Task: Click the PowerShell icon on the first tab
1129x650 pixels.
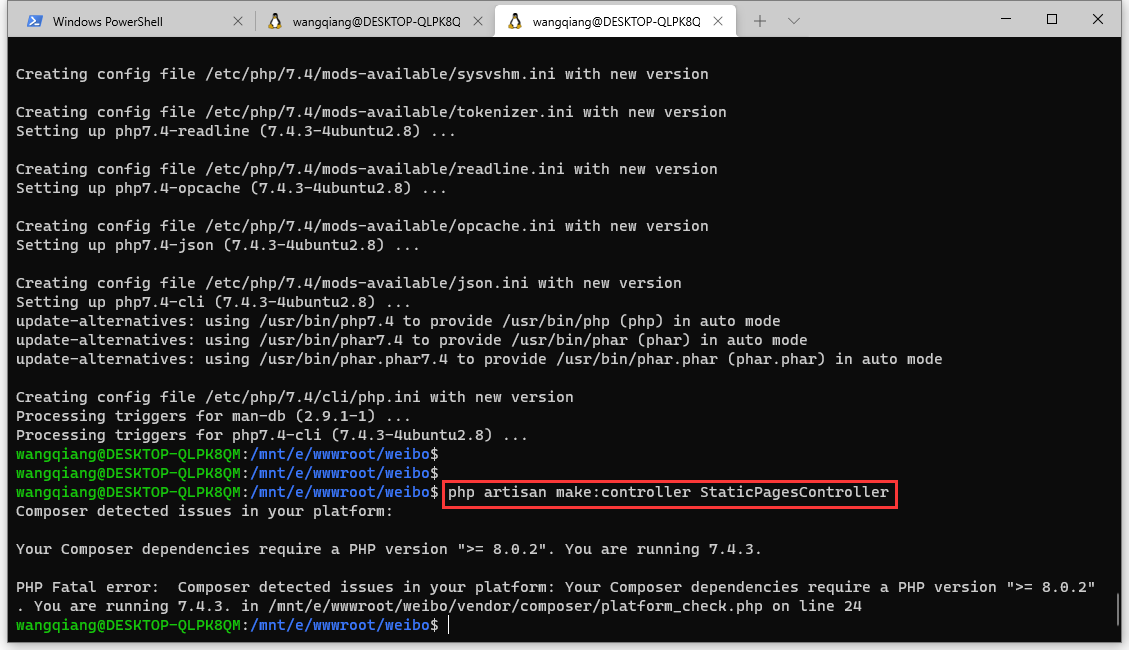Action: tap(34, 21)
